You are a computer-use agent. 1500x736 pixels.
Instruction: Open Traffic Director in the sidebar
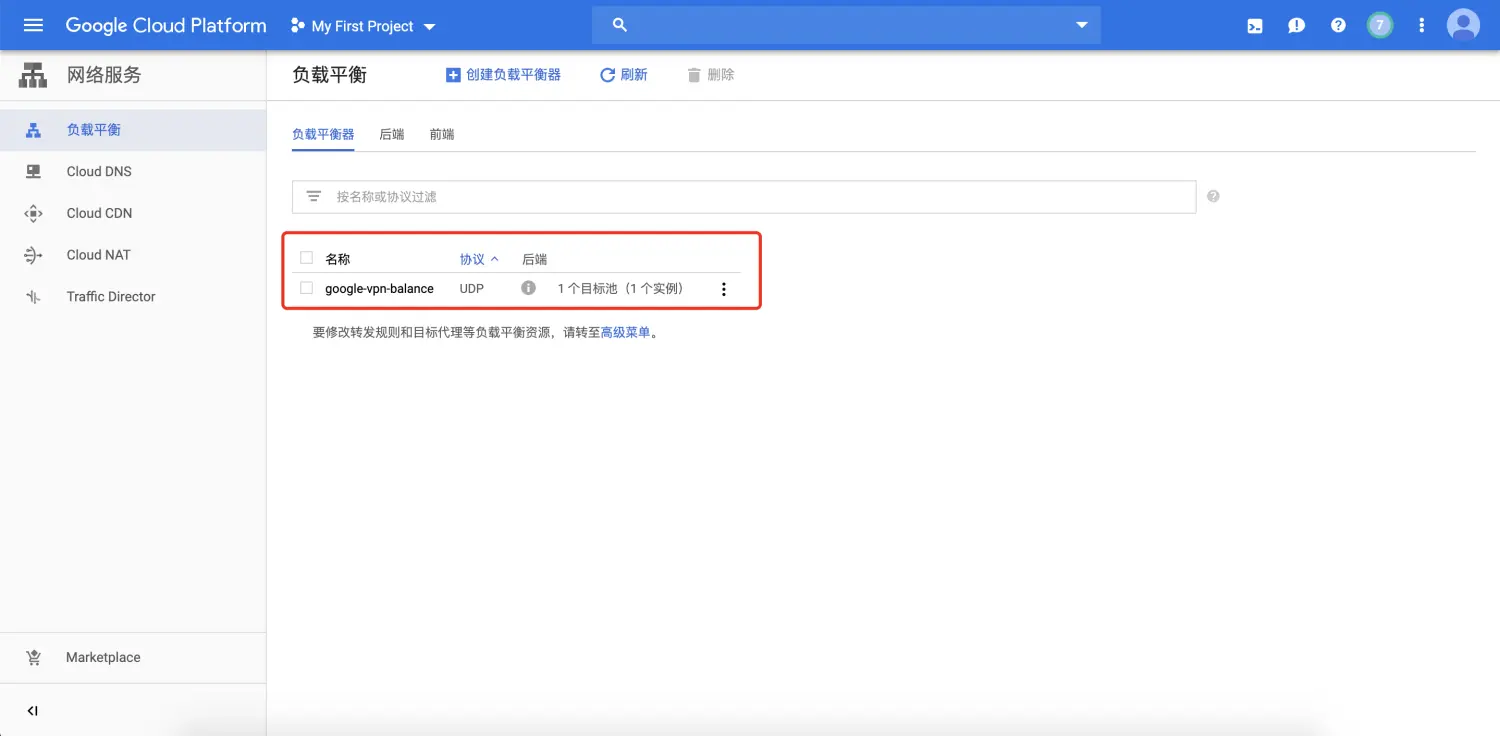(x=133, y=297)
